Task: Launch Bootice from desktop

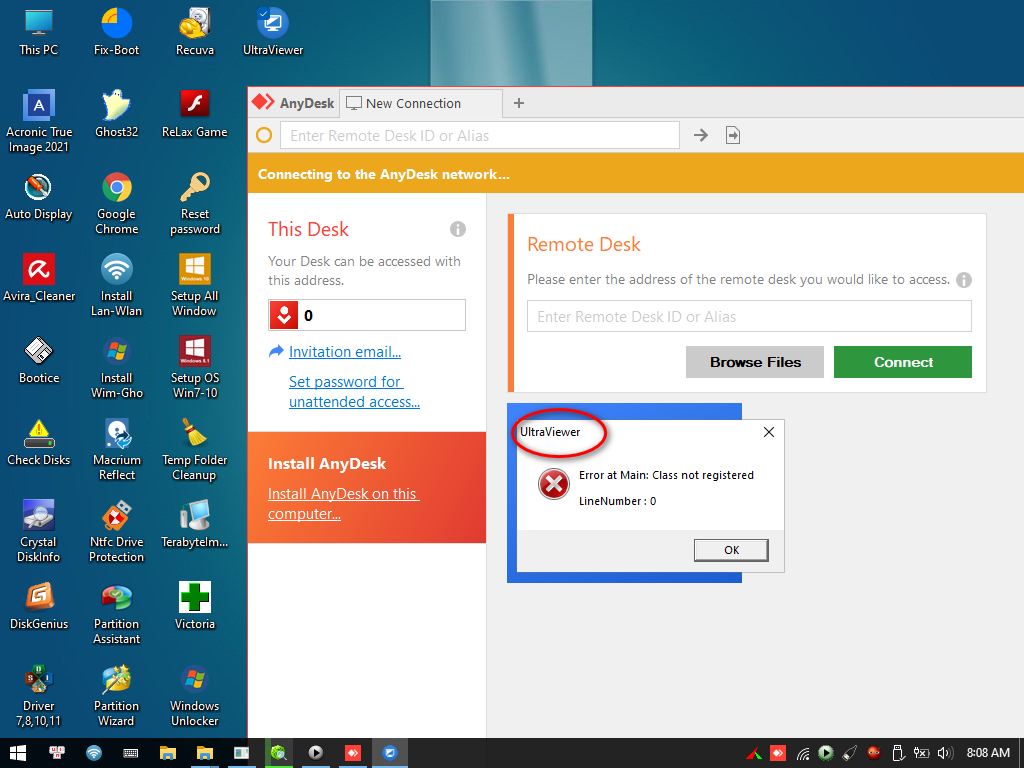Action: 39,360
